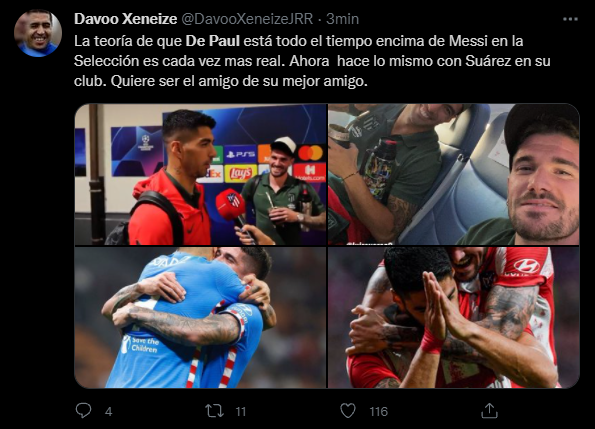This screenshot has width=595, height=429.
Task: Like the tweet with the heart icon
Action: click(348, 411)
